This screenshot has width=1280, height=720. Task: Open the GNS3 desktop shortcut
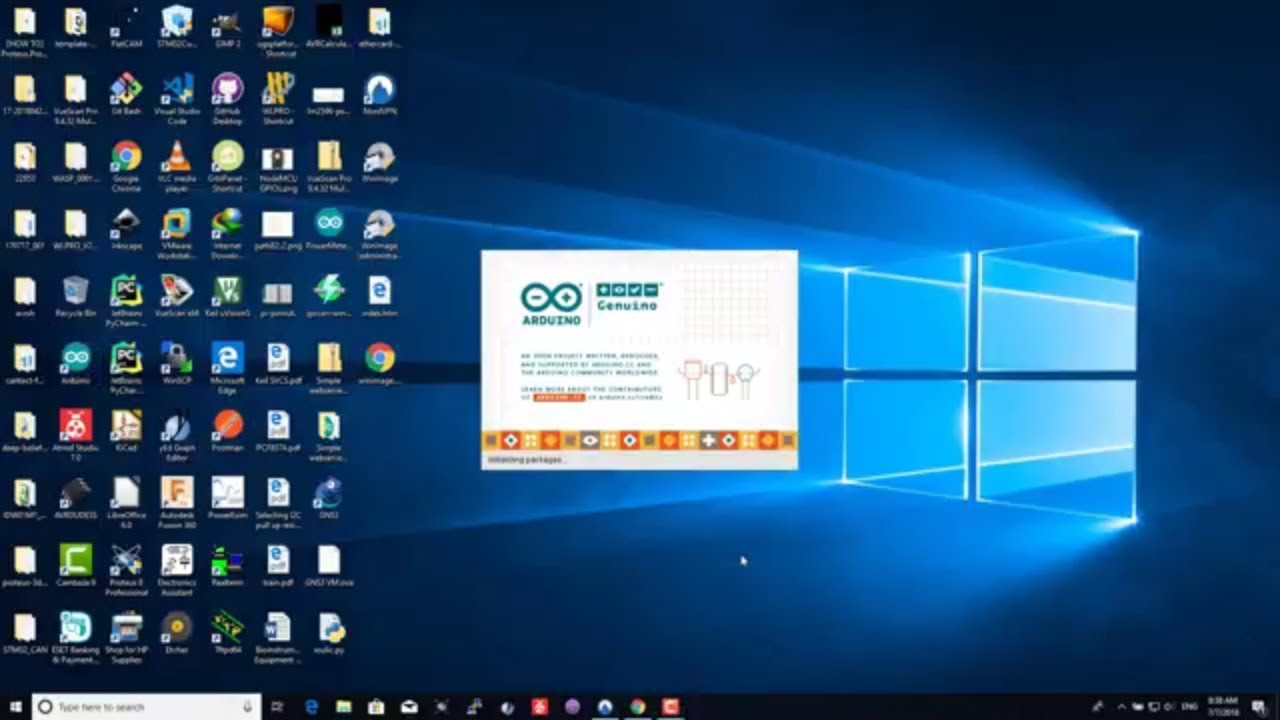click(328, 500)
